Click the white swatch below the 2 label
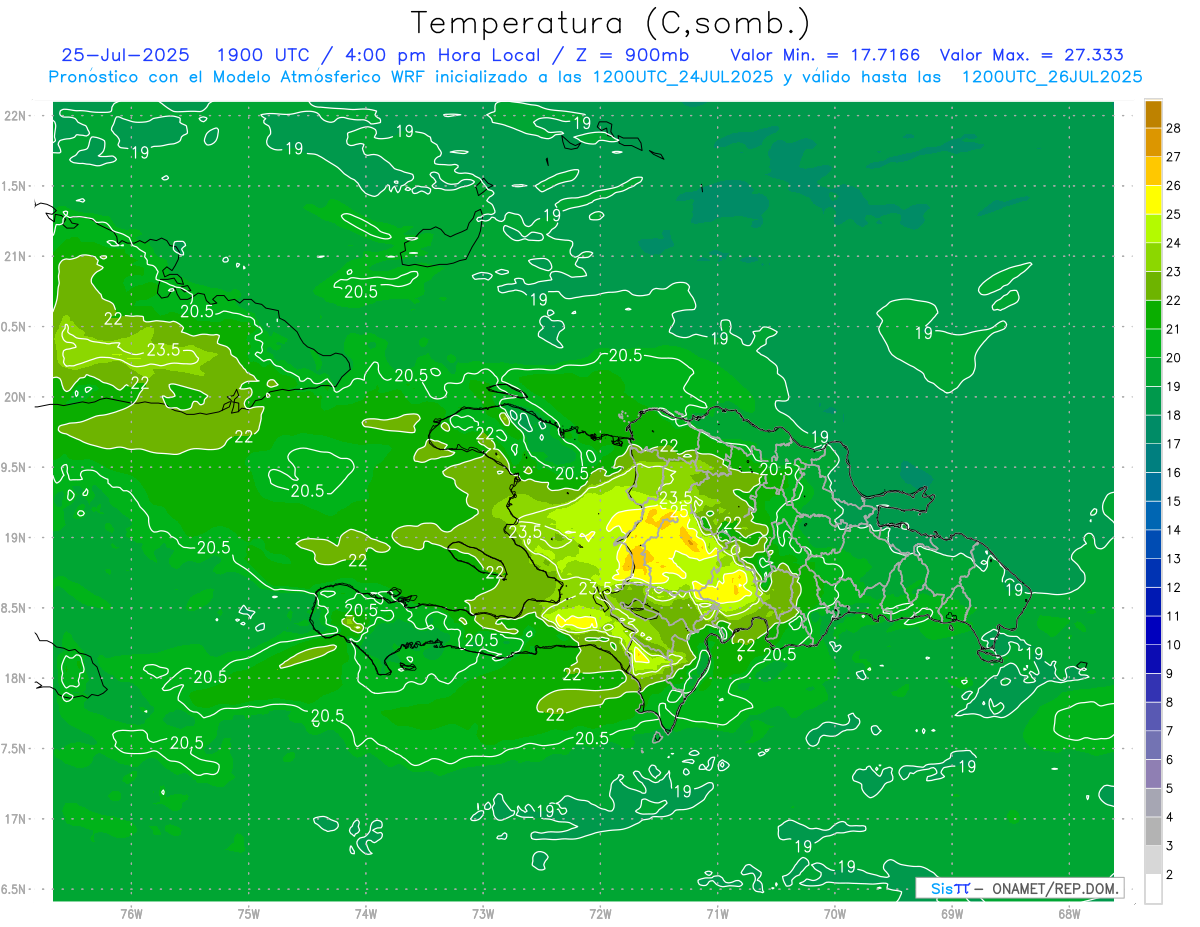Viewport: 1200px width, 927px height. point(1153,889)
